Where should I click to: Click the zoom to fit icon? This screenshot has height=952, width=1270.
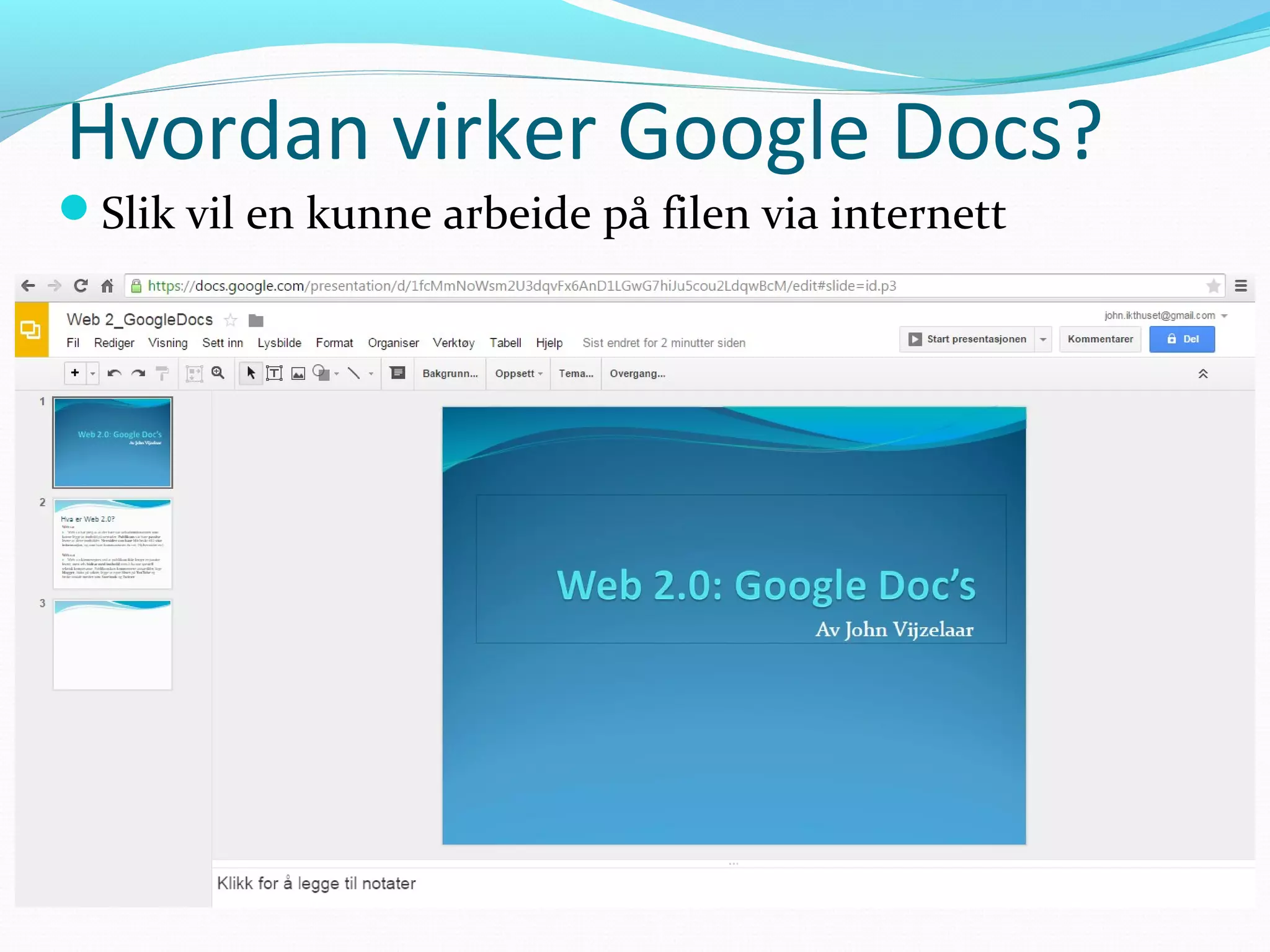pos(194,373)
